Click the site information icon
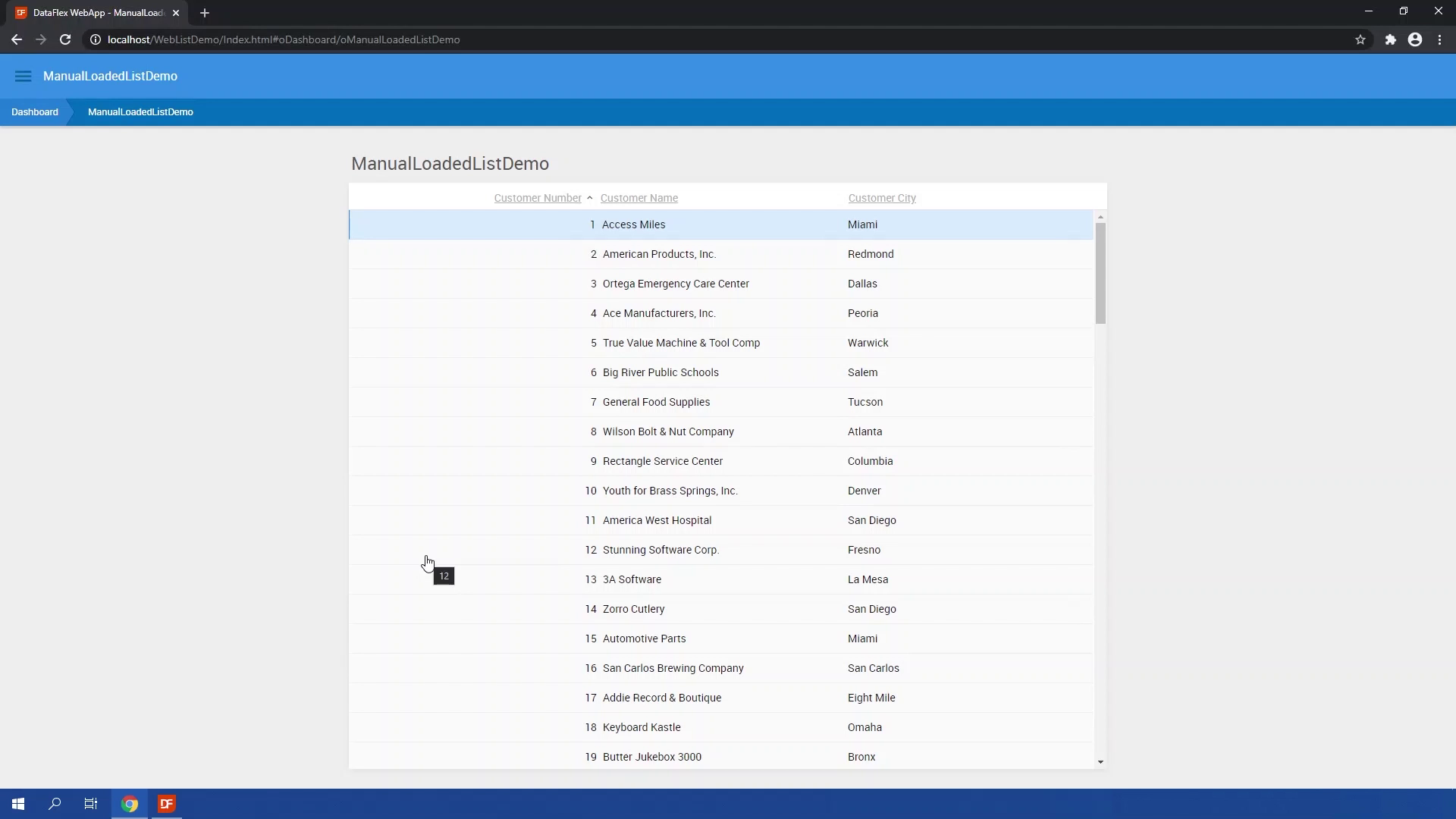This screenshot has width=1456, height=819. coord(96,39)
